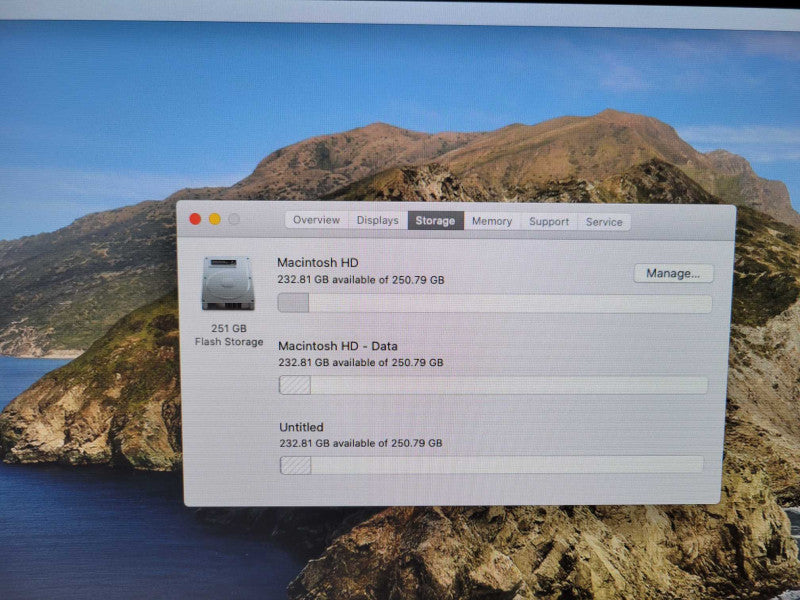Show the Service tab

click(604, 222)
